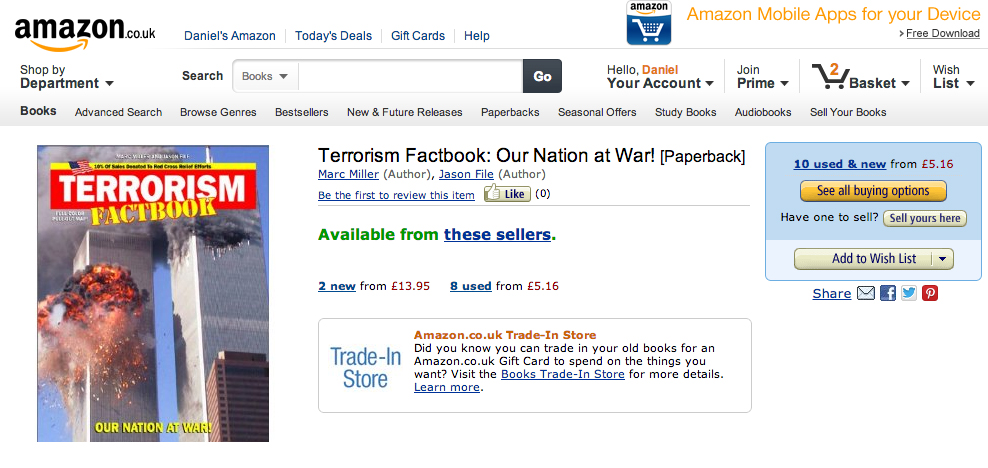Click See all buying options button

click(872, 191)
